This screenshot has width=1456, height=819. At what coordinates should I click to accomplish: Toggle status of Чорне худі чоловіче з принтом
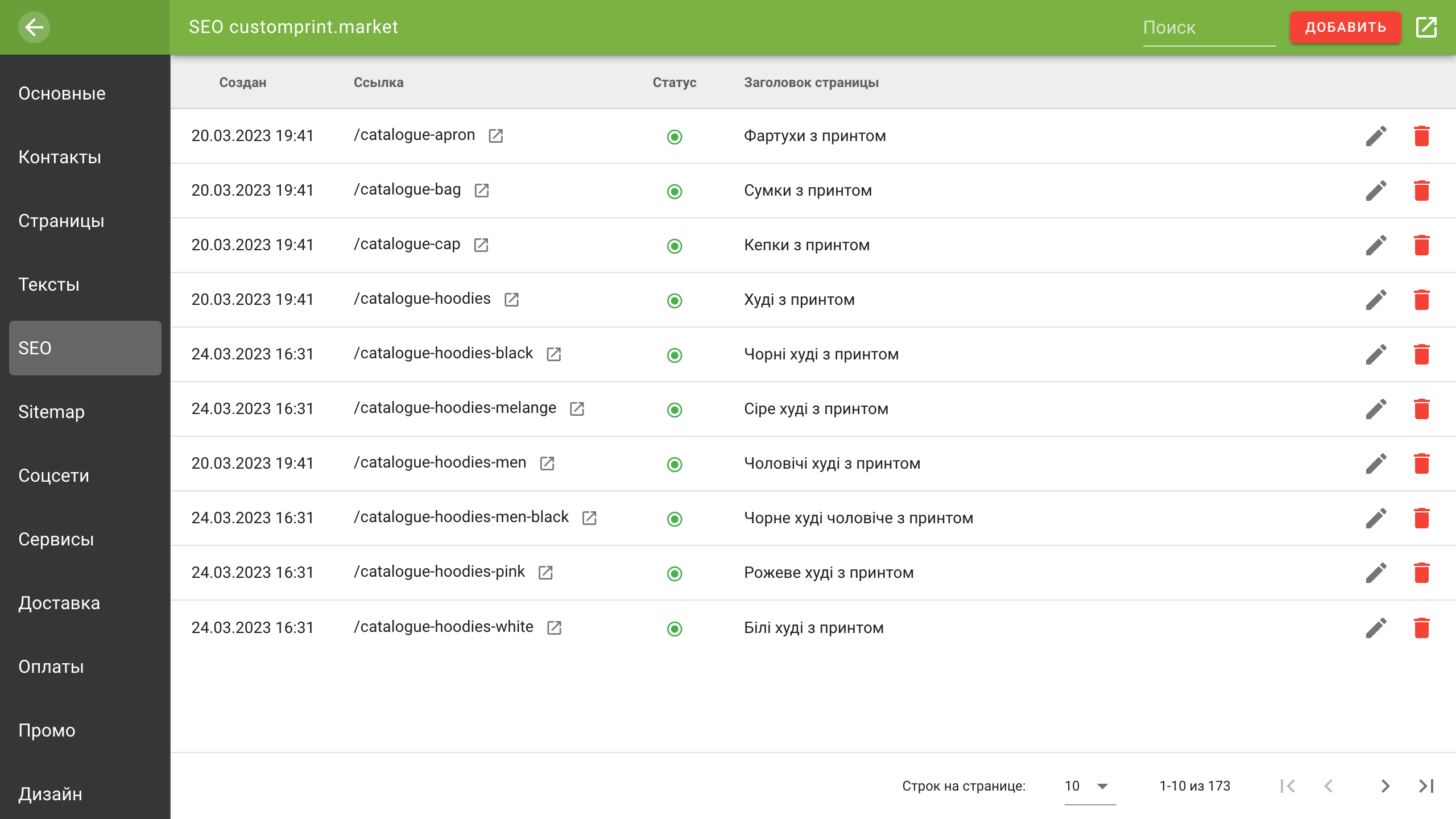pos(675,519)
